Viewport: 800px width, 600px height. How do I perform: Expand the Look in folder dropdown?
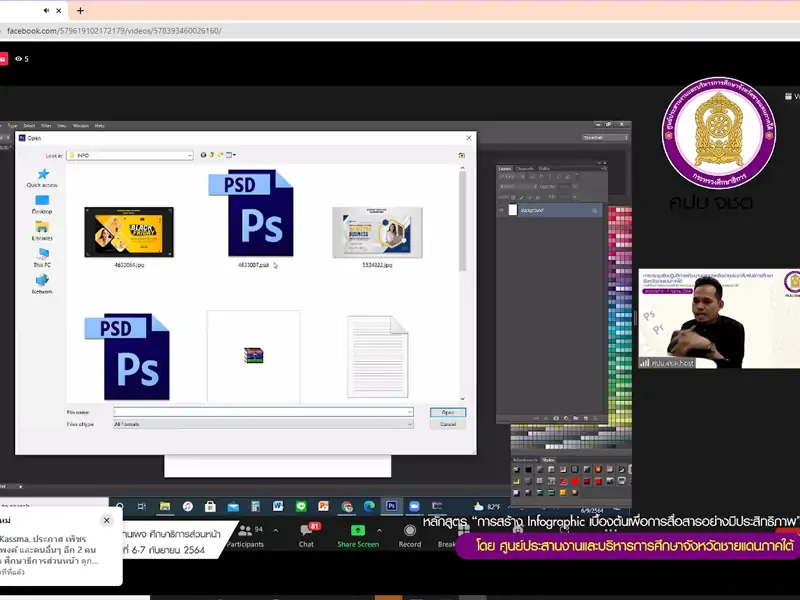point(189,155)
